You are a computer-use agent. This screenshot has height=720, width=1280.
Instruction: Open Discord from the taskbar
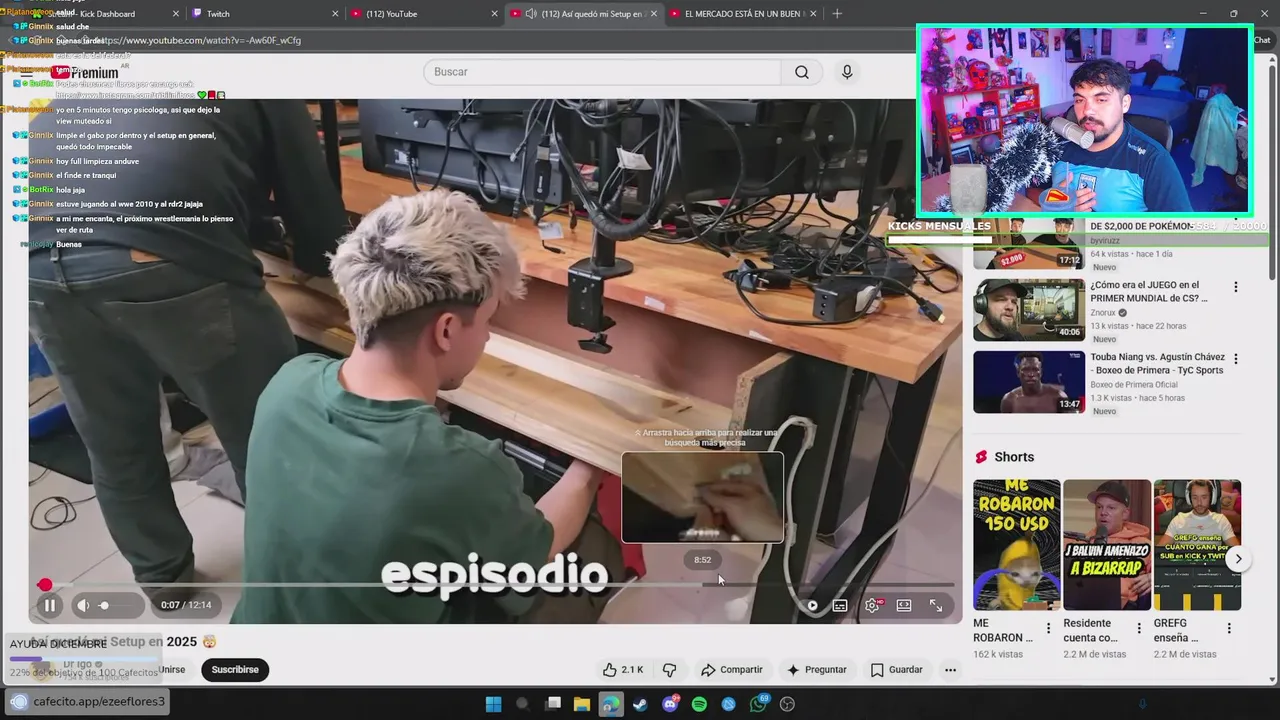coord(670,704)
